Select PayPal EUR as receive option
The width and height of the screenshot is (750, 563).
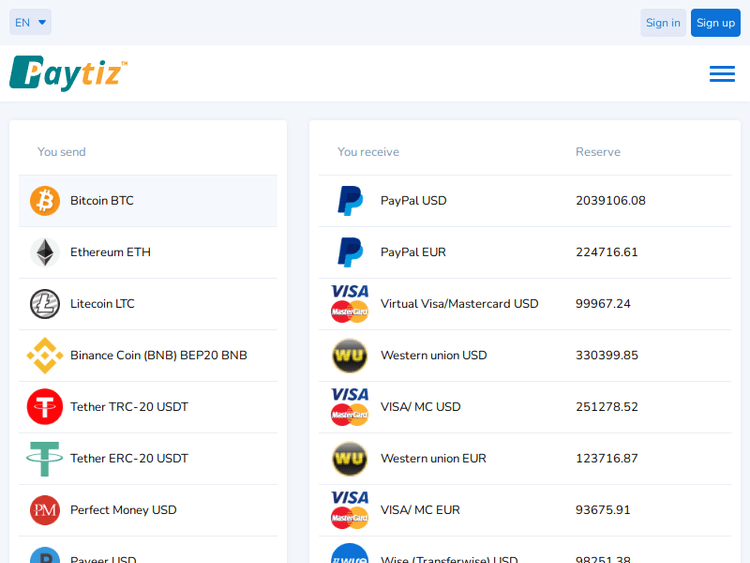coord(413,252)
